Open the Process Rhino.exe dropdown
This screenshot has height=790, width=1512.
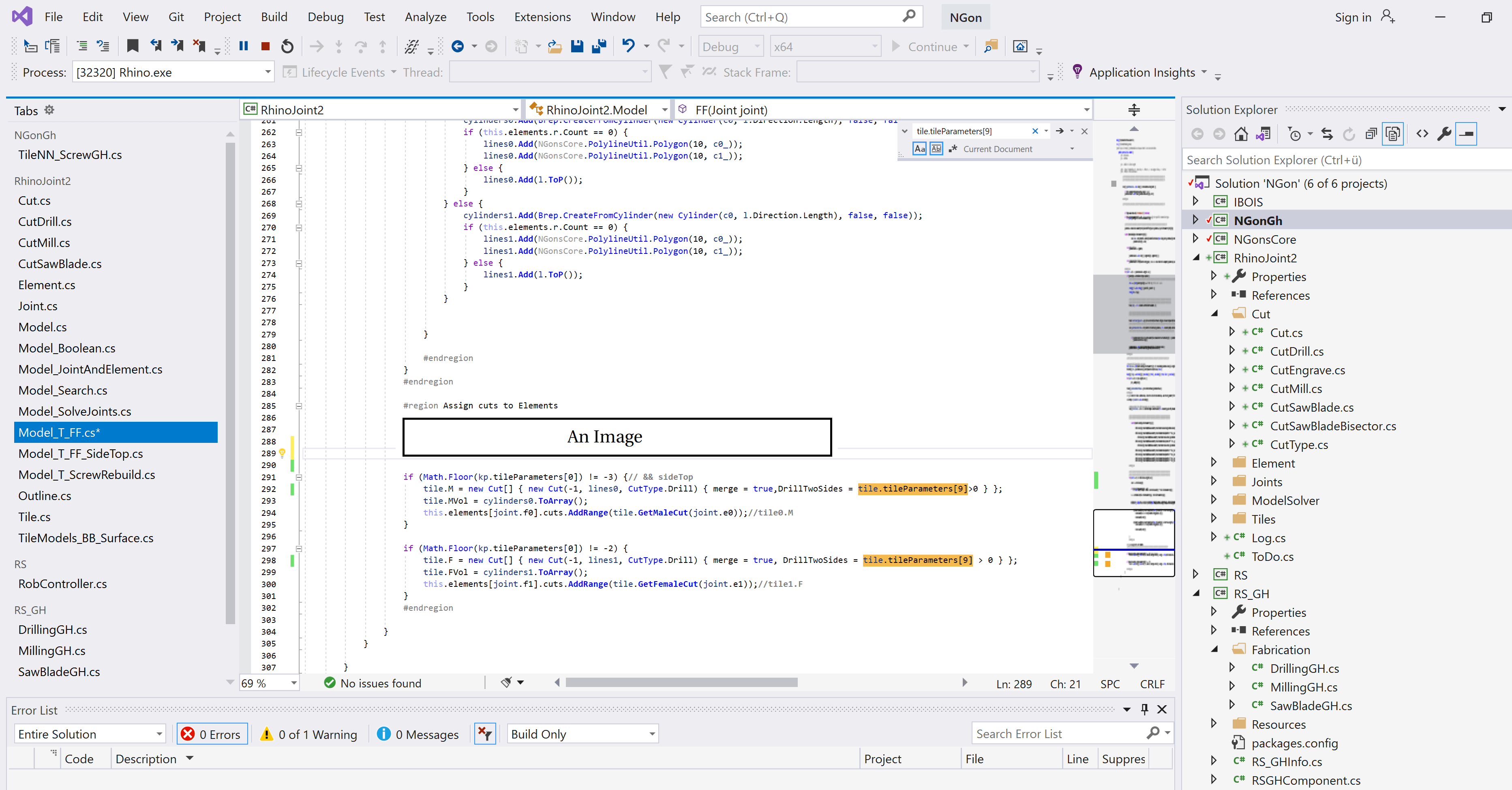tap(268, 72)
